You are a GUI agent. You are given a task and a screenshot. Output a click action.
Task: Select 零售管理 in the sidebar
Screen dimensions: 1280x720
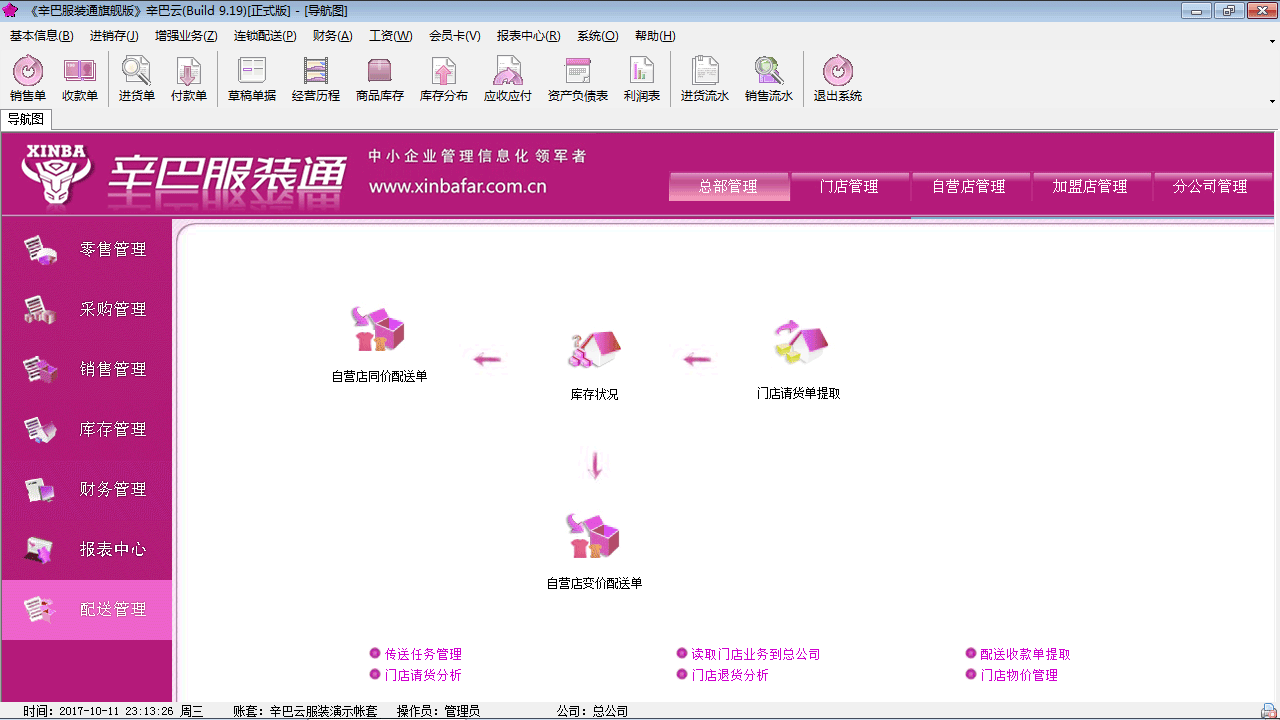coord(86,250)
